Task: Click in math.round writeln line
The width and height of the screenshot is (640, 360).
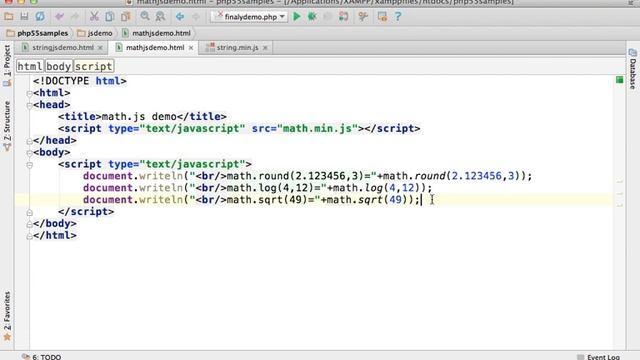Action: coord(307,176)
